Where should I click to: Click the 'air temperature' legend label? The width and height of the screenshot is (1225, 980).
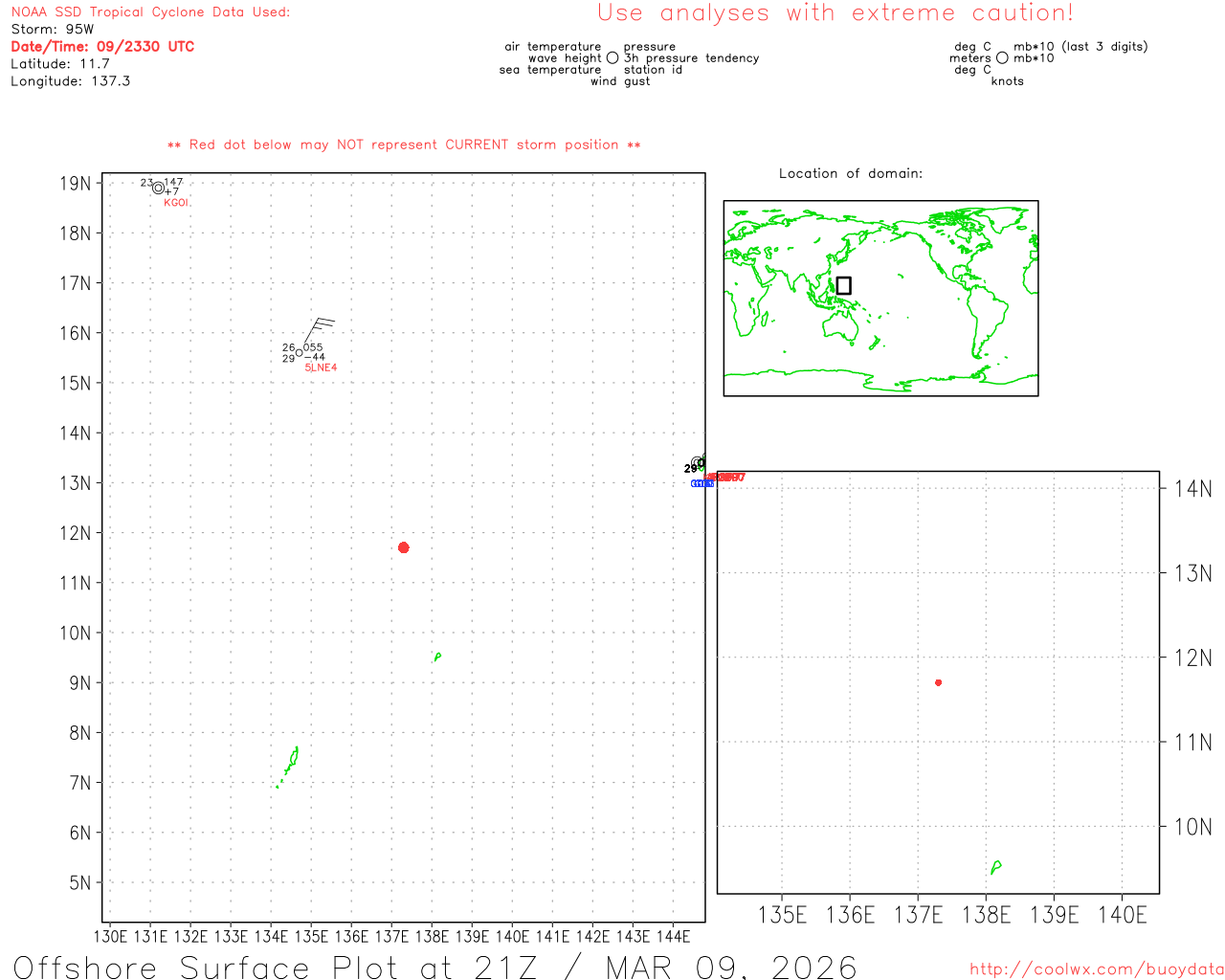coord(553,47)
